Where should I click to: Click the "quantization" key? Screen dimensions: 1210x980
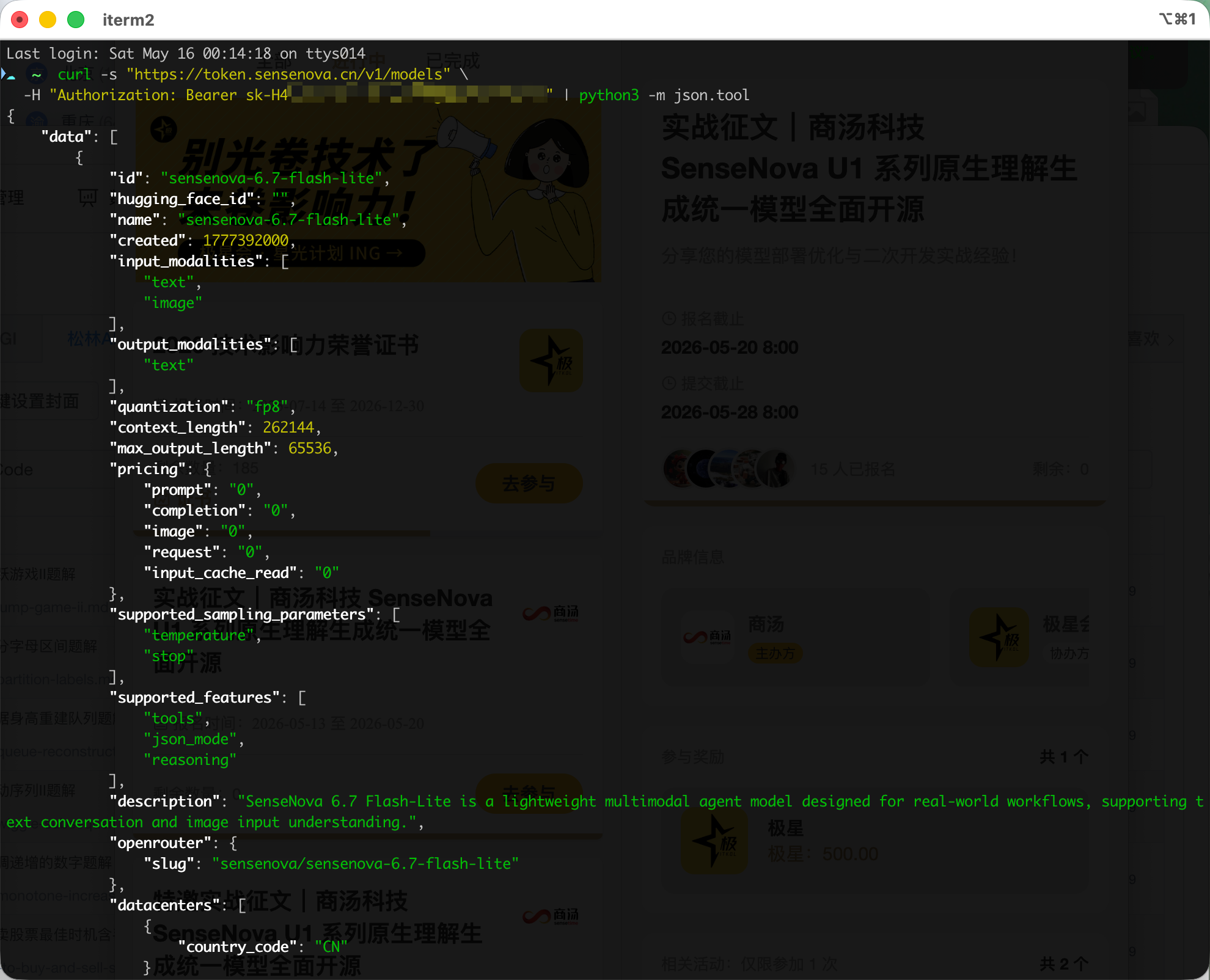point(169,407)
